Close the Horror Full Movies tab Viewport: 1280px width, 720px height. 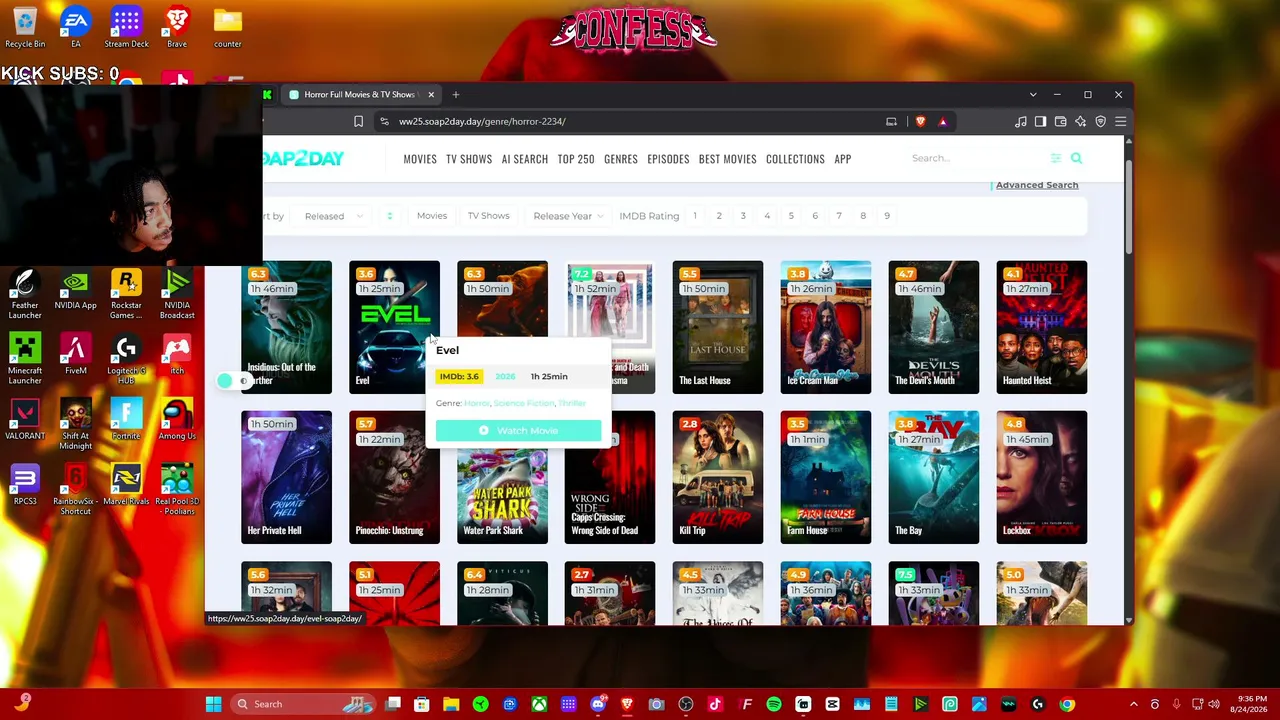pos(431,95)
